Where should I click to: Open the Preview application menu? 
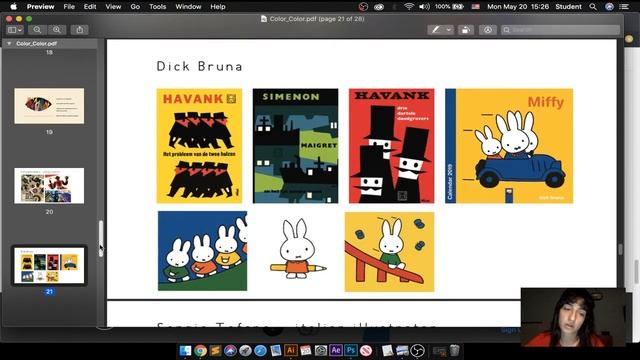[40, 7]
